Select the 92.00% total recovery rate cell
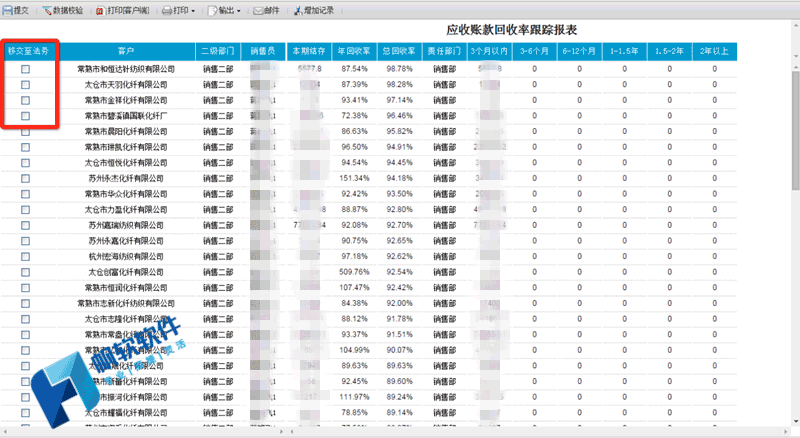This screenshot has width=800, height=438. click(x=399, y=303)
